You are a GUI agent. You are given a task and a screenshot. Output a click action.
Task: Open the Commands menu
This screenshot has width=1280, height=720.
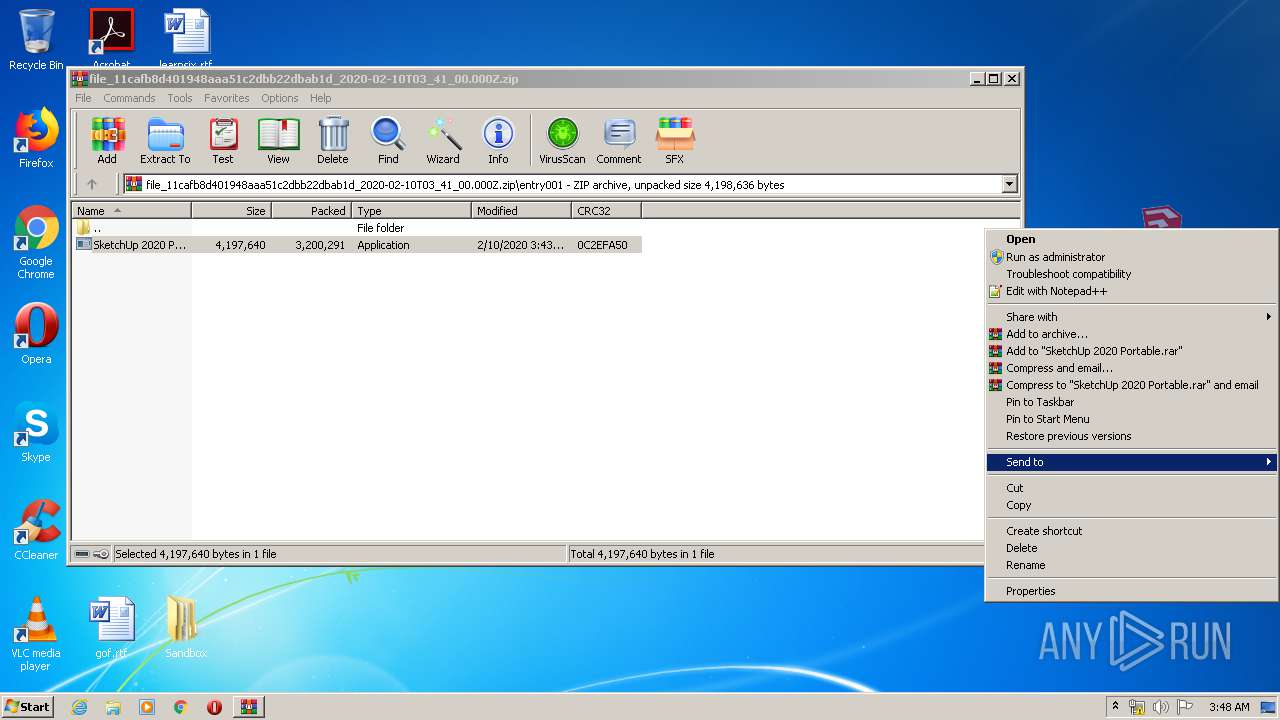coord(129,98)
